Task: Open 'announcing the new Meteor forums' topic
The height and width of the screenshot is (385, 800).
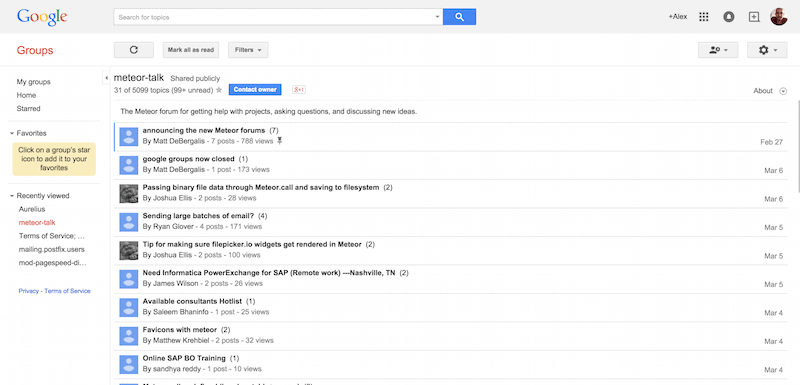Action: pos(204,131)
